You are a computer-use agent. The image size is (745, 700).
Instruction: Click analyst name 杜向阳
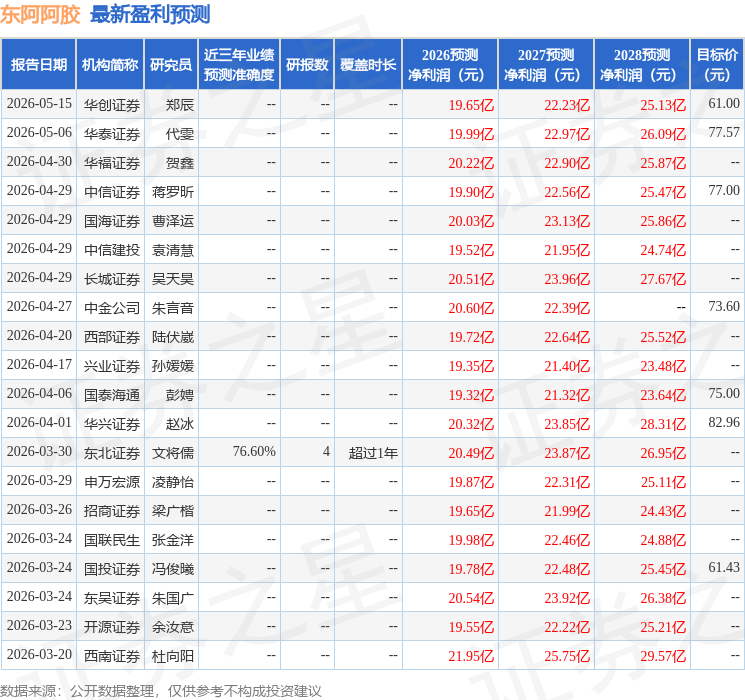coord(172,656)
